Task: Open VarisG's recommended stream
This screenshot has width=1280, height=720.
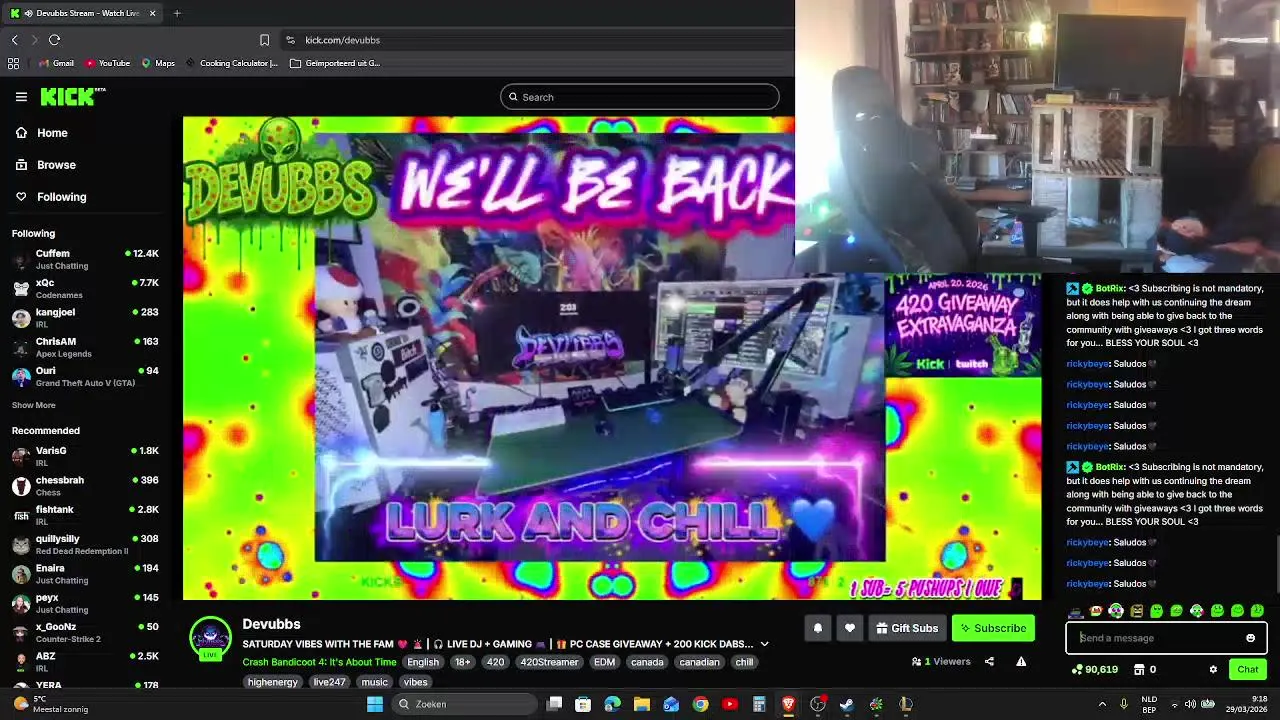Action: click(85, 456)
